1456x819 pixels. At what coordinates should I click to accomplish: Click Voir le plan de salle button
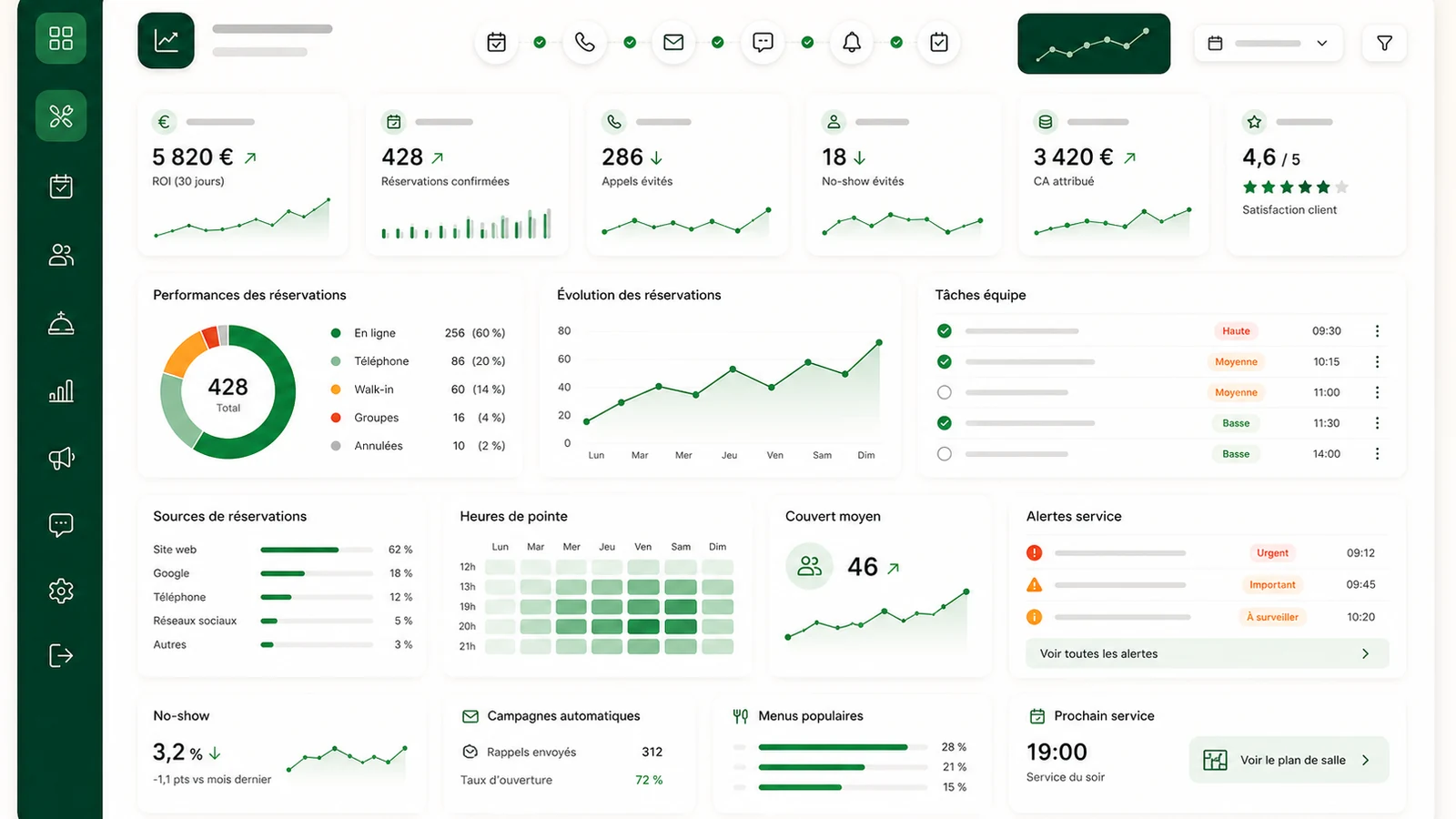click(x=1289, y=760)
